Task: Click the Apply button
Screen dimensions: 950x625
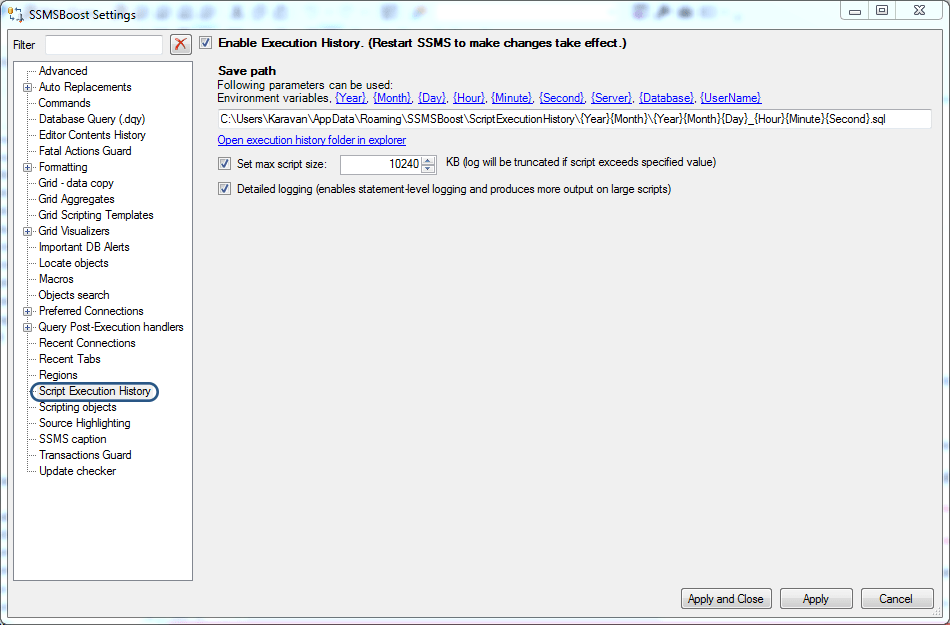Action: coord(815,599)
